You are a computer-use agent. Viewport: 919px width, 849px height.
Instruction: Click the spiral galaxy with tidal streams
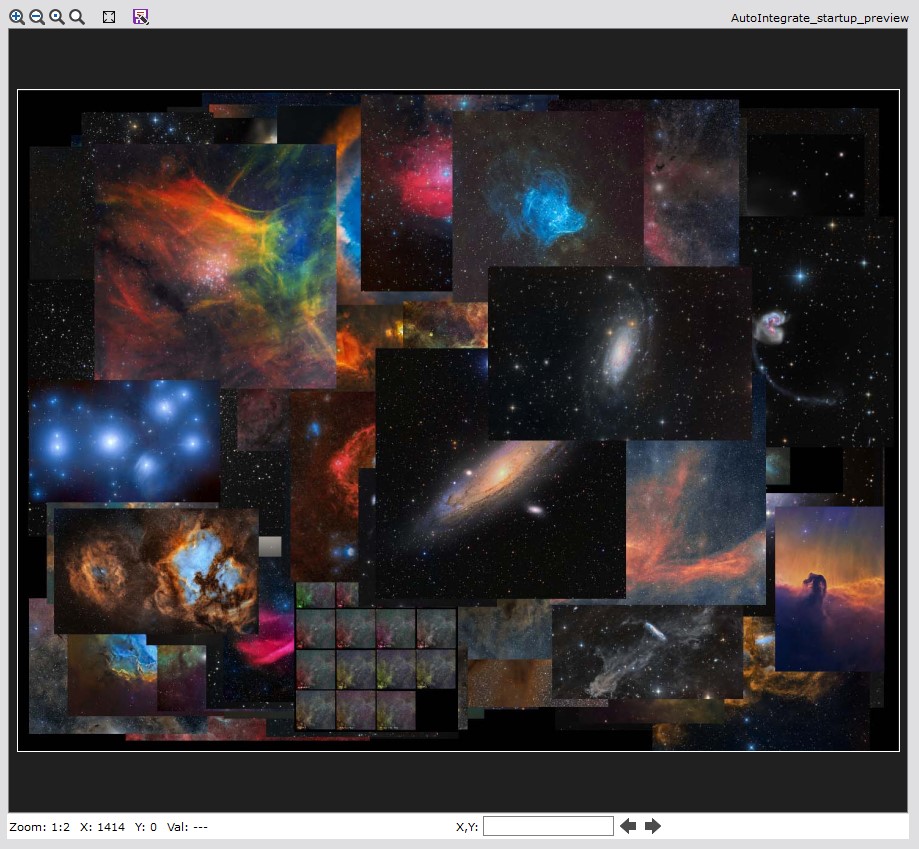tap(620, 352)
